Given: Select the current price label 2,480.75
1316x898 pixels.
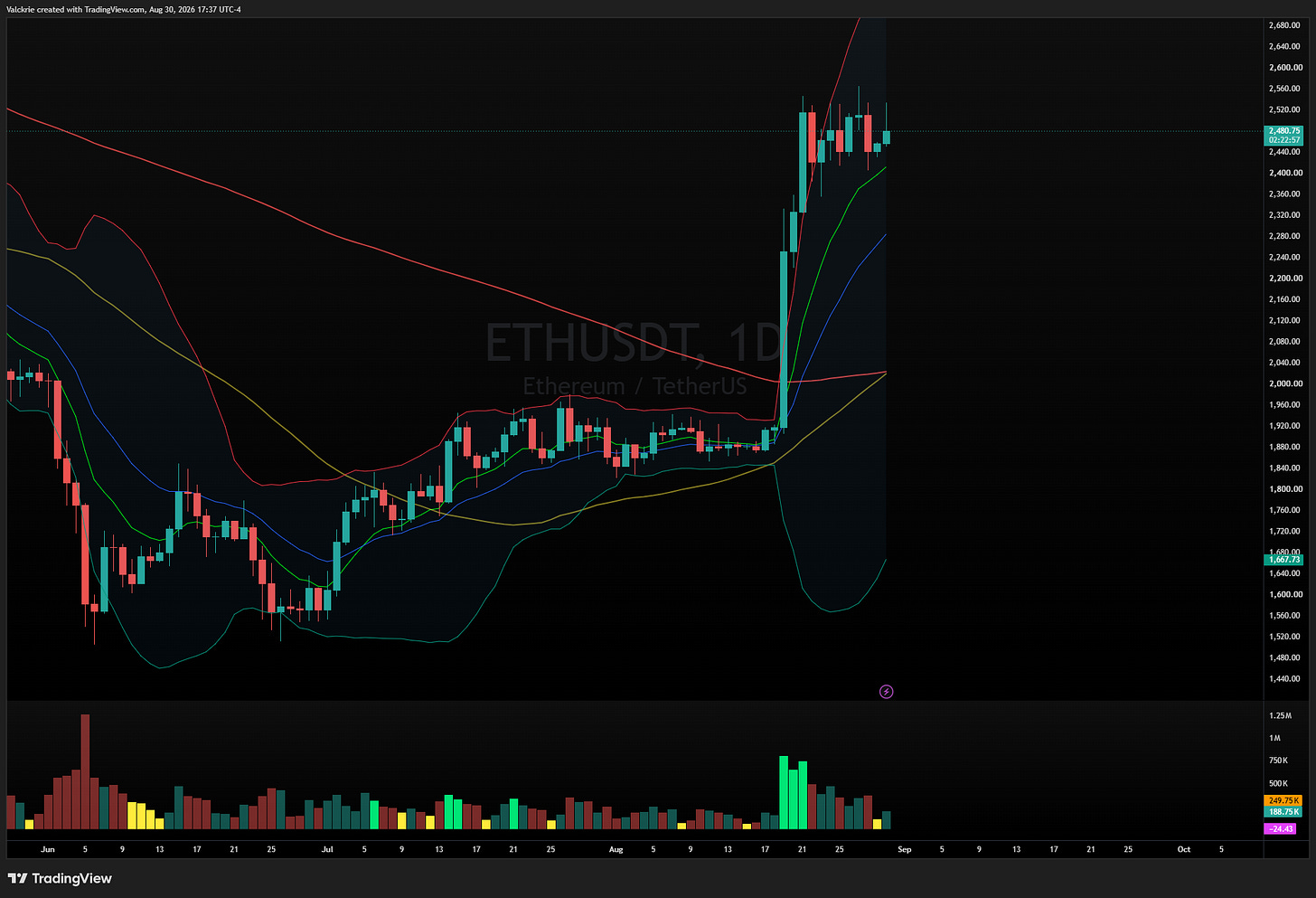Looking at the screenshot, I should click(1283, 131).
